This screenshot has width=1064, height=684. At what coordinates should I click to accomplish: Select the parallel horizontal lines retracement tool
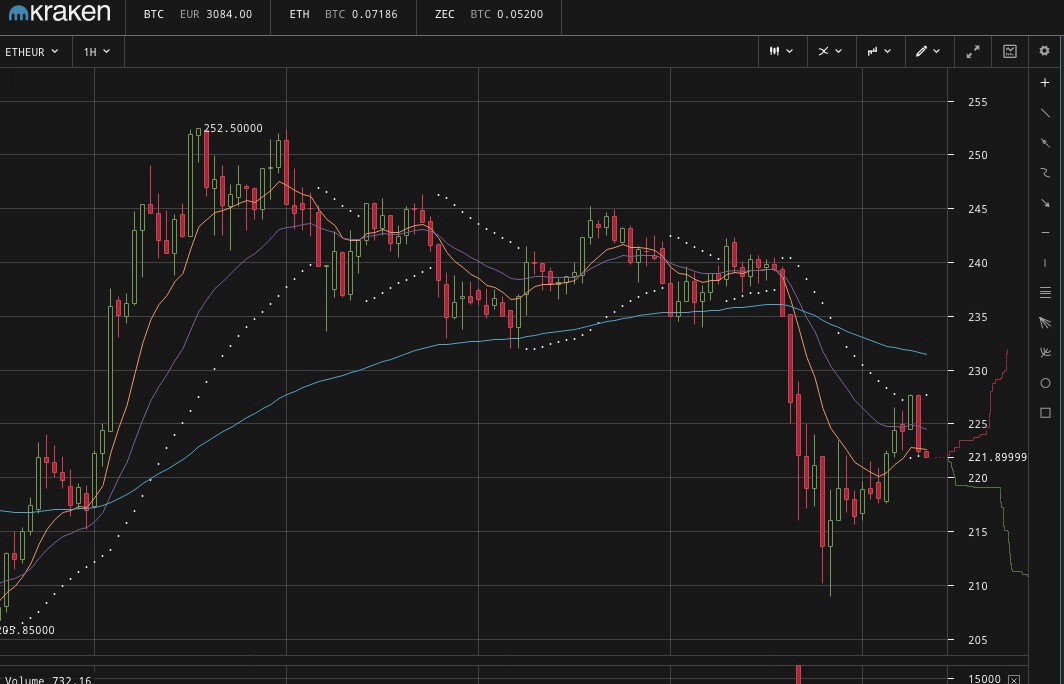1045,293
